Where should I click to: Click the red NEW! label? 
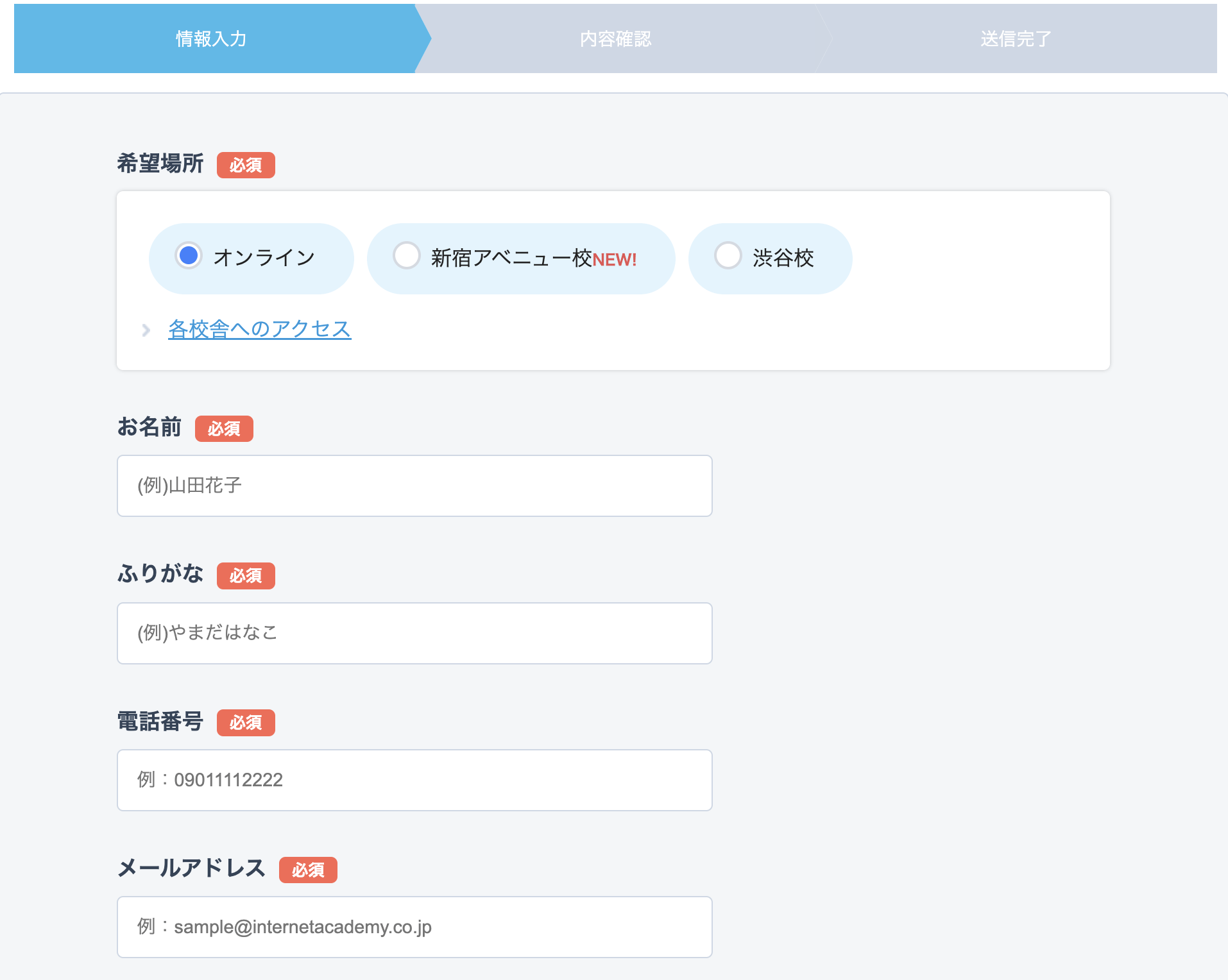(x=614, y=260)
